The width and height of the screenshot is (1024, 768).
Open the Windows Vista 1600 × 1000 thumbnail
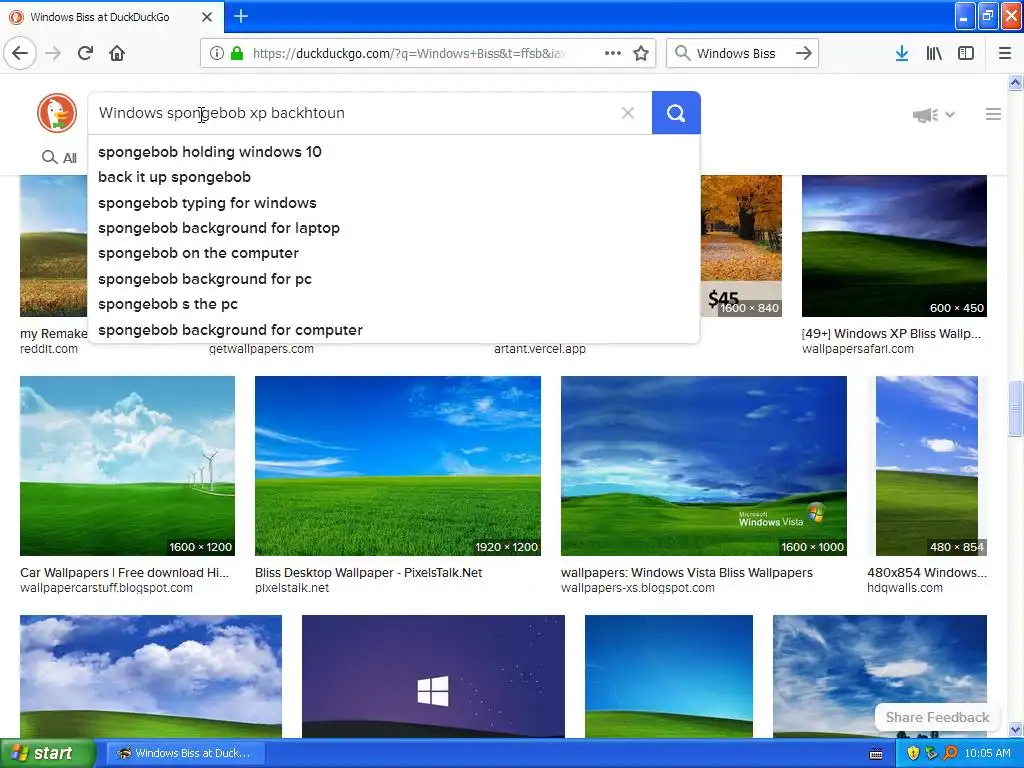coord(704,466)
